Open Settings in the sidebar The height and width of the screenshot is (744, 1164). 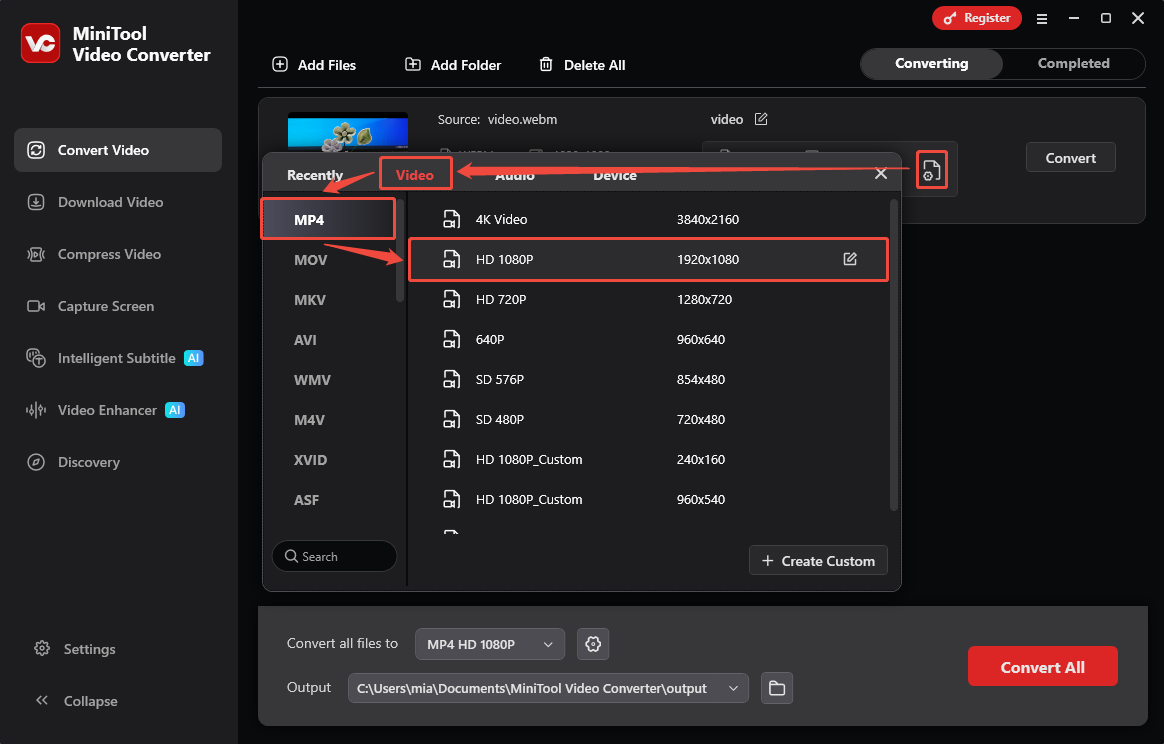click(75, 649)
